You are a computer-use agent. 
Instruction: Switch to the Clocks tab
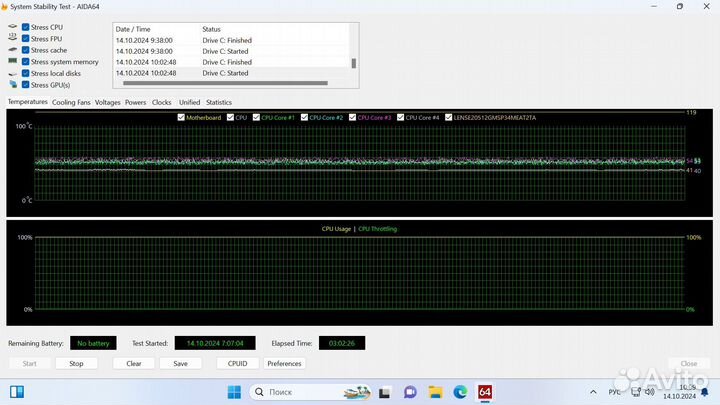click(162, 102)
